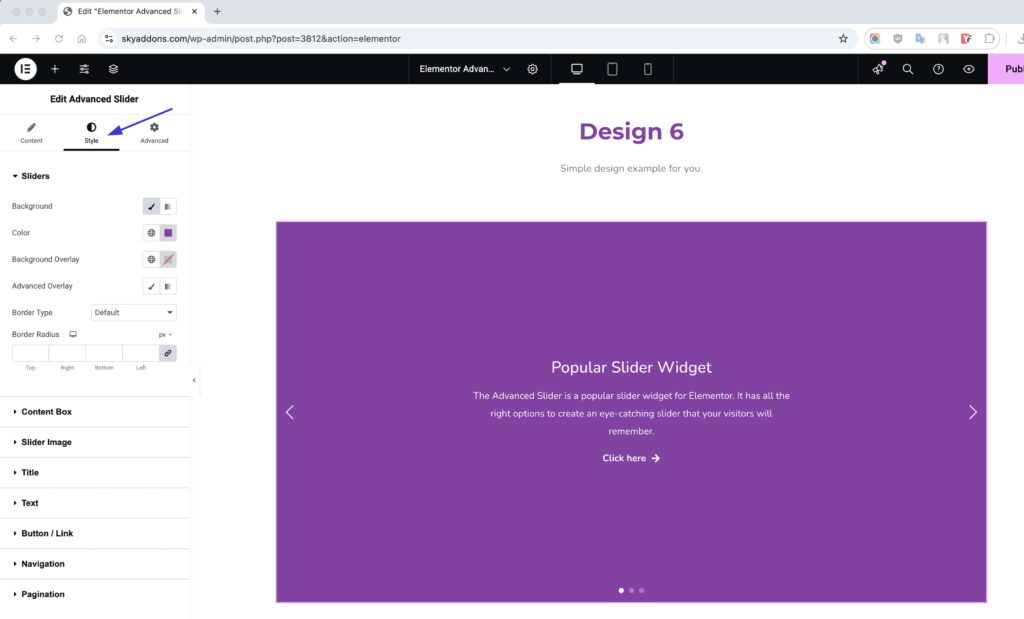Screen dimensions: 1024x619
Task: Open the purple Color swatch picker
Action: click(168, 232)
